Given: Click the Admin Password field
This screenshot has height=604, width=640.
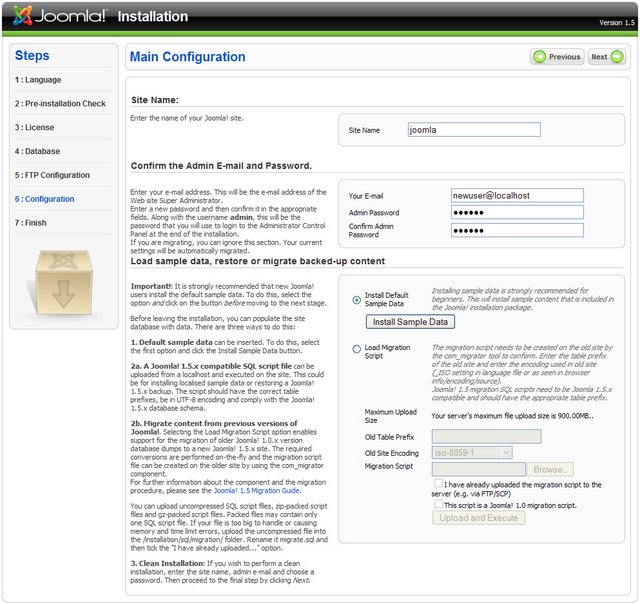Looking at the screenshot, I should [517, 212].
